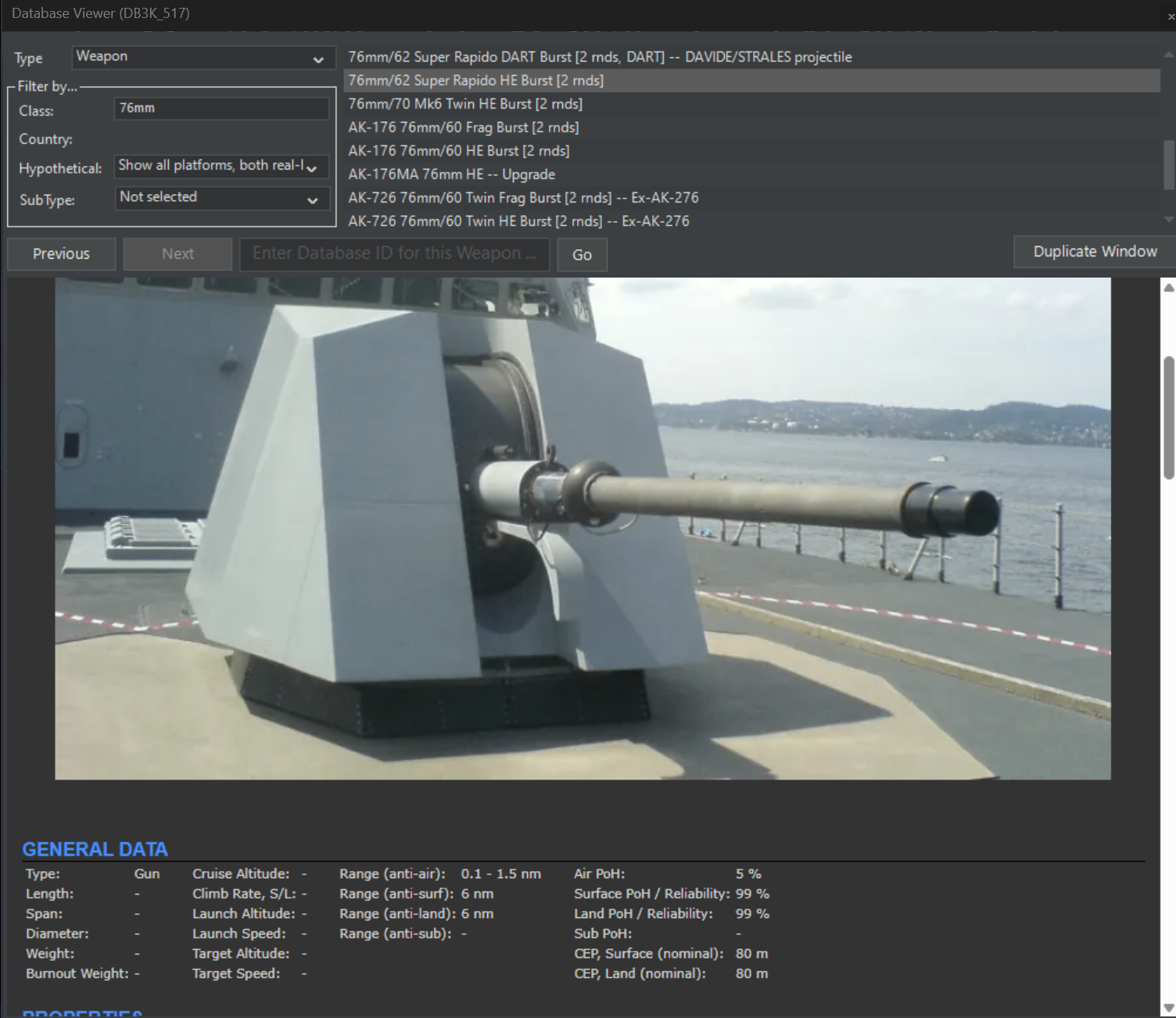
Task: Click the Go button
Action: pos(582,255)
